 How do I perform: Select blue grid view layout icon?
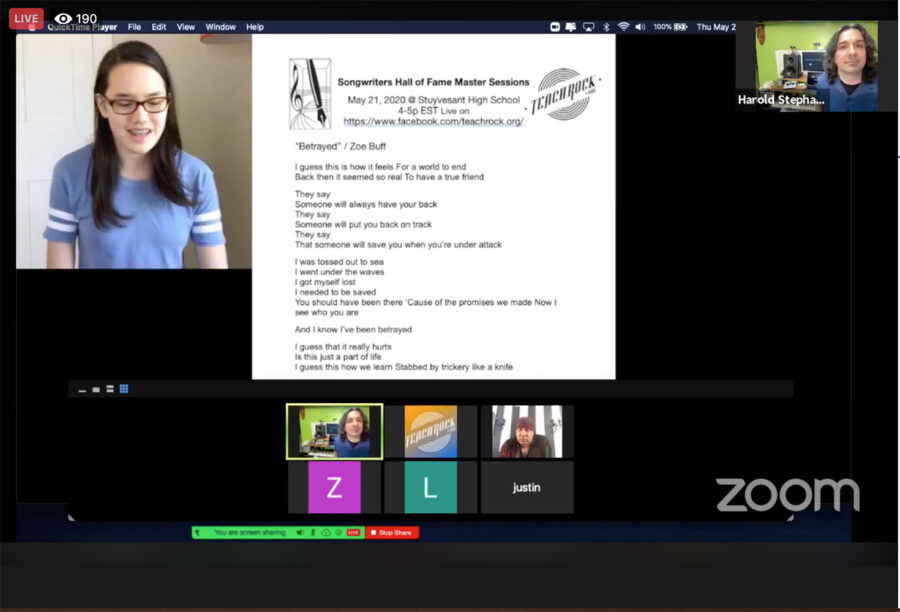coord(124,389)
